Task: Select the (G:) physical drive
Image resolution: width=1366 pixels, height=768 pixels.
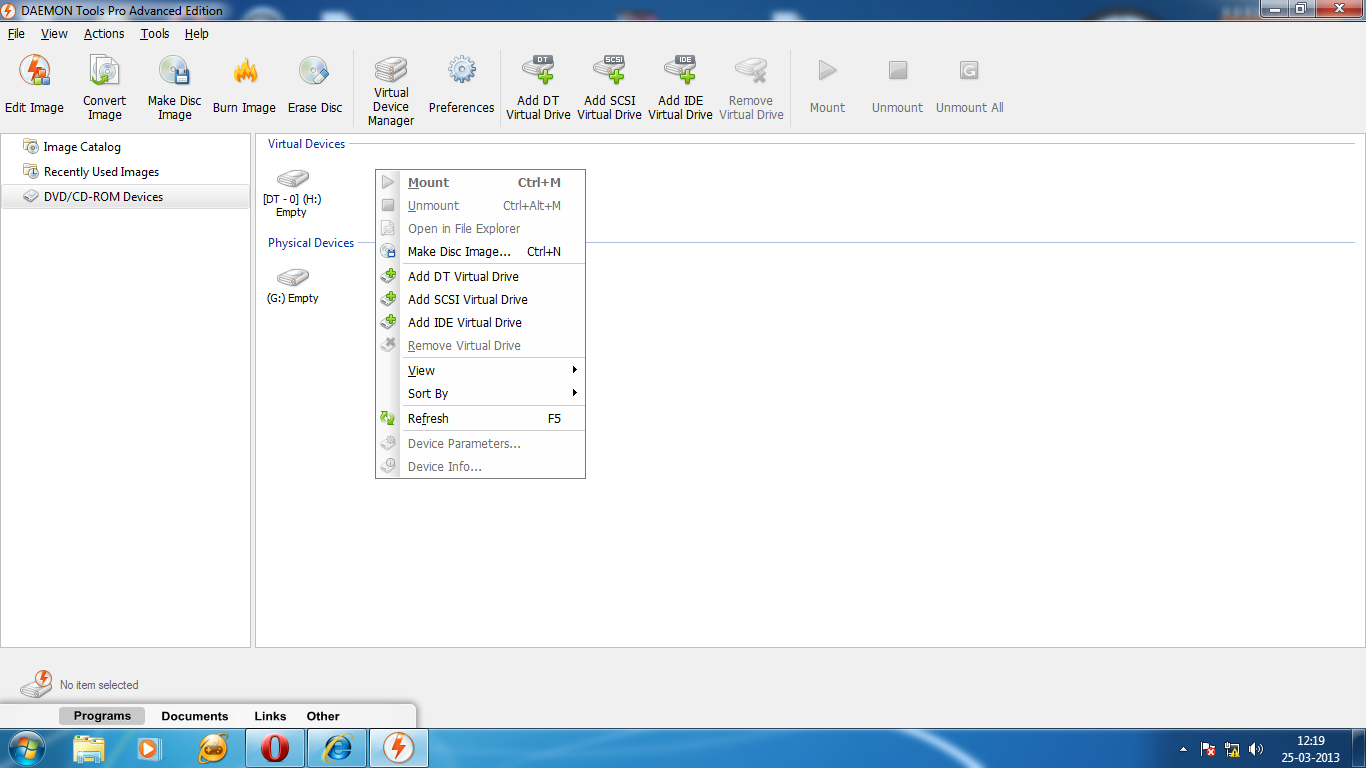Action: tap(292, 286)
